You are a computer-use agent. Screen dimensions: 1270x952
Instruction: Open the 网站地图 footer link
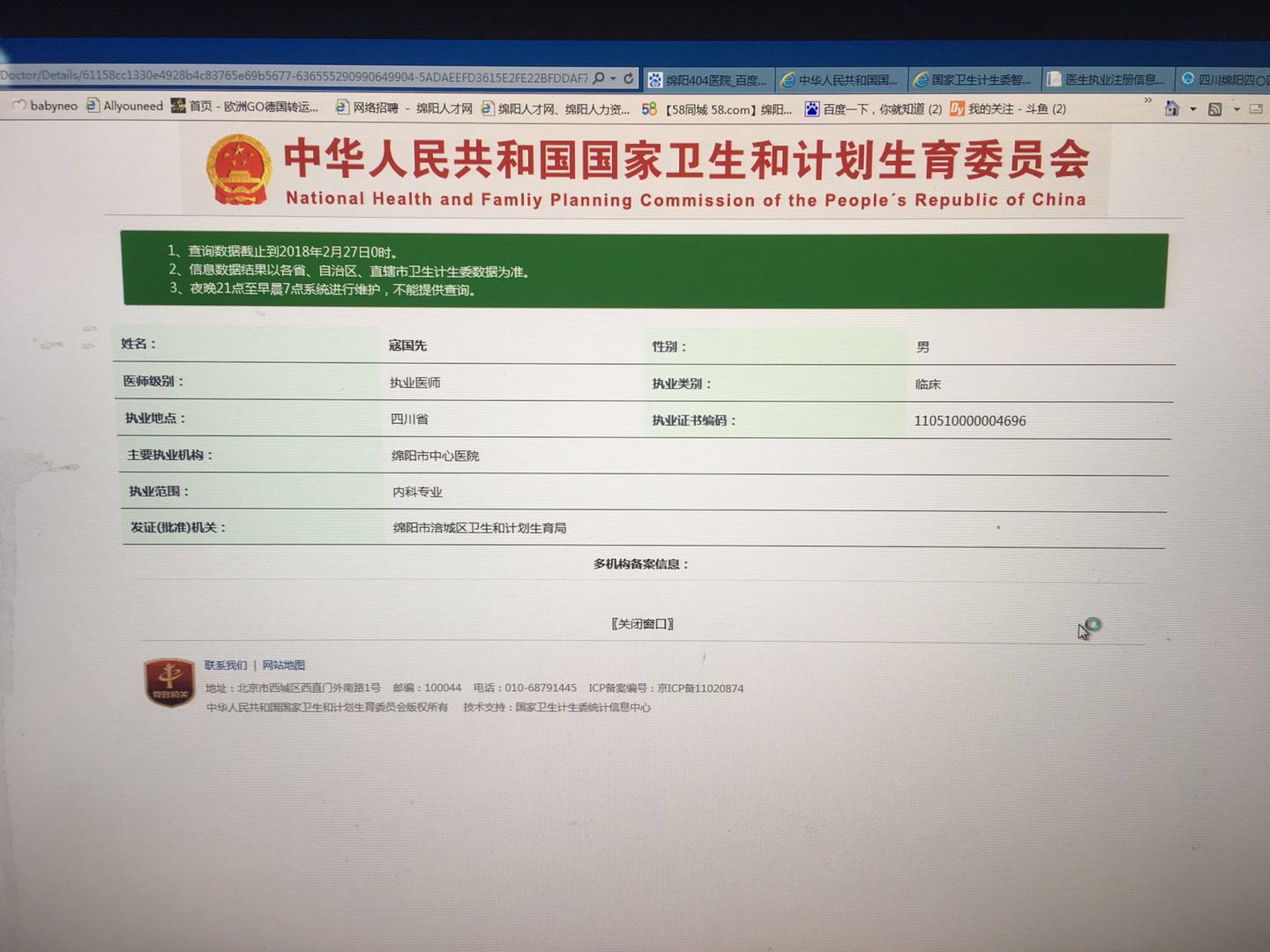click(283, 666)
